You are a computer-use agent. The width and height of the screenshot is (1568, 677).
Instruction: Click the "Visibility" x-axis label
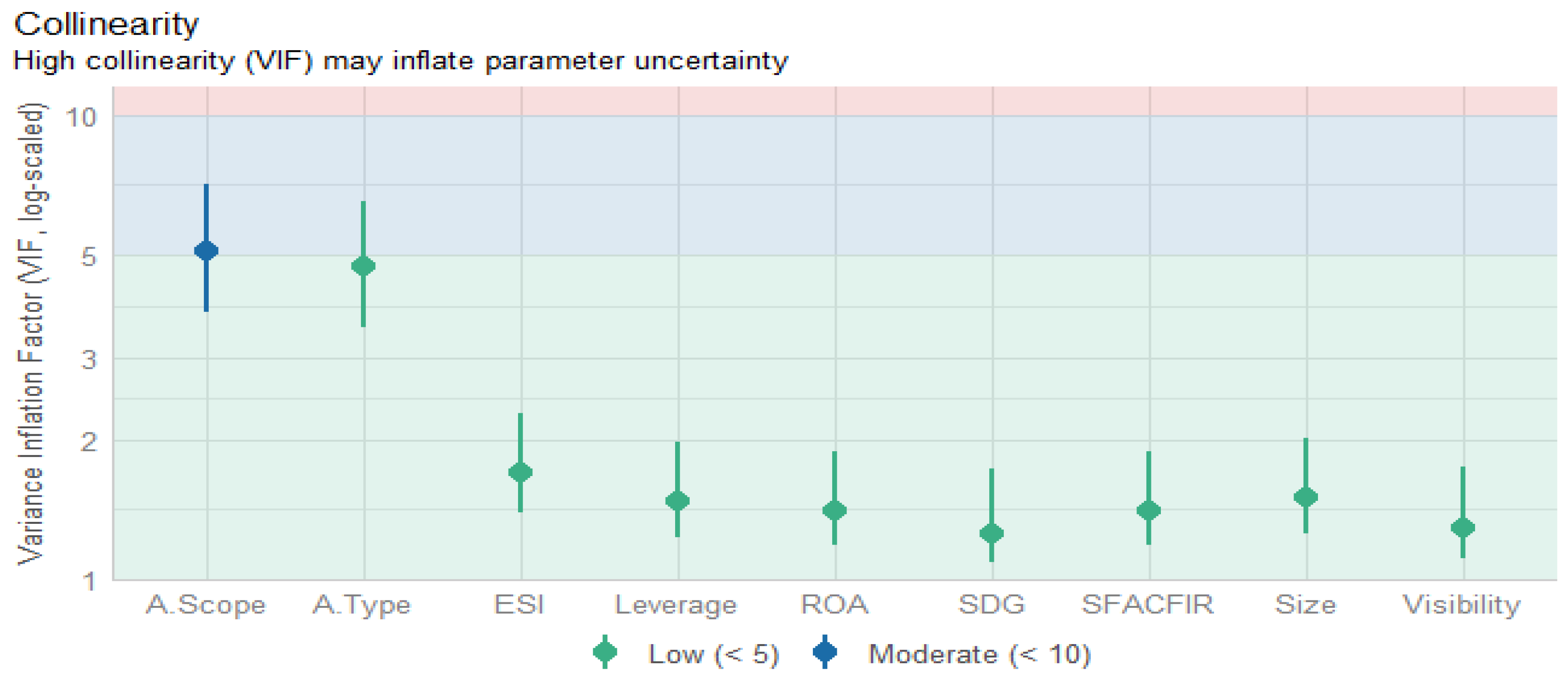pos(1462,604)
